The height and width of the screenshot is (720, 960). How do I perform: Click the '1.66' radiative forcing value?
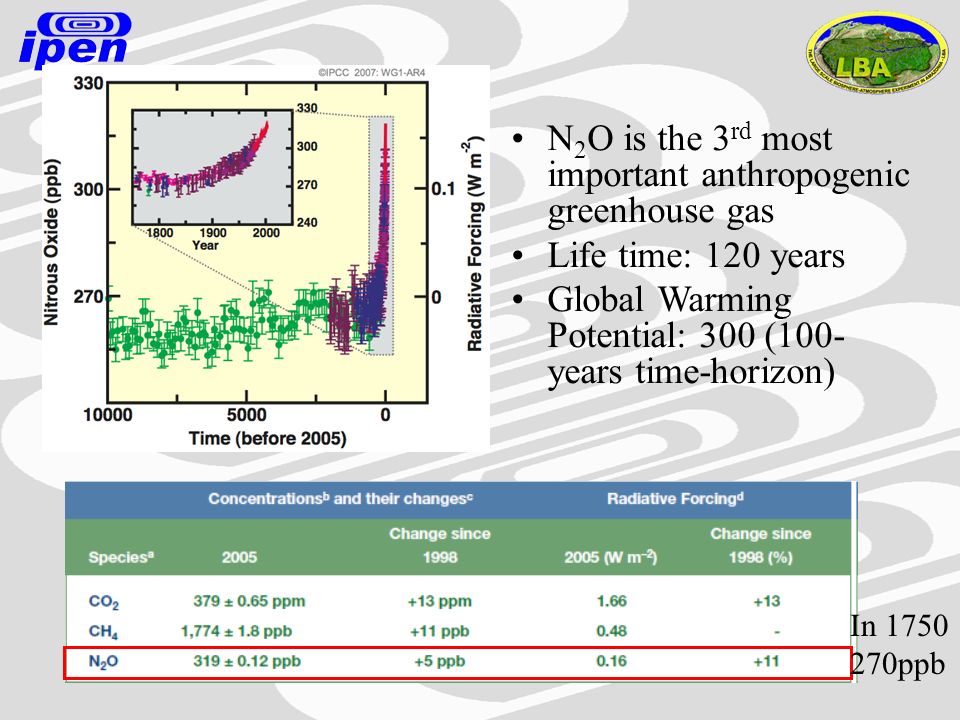tap(612, 601)
